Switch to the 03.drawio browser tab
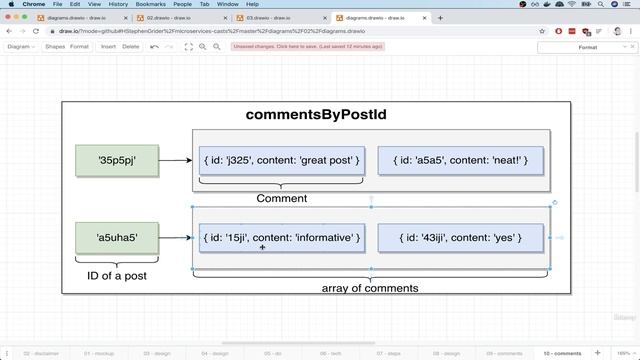Image resolution: width=640 pixels, height=360 pixels. [x=269, y=18]
